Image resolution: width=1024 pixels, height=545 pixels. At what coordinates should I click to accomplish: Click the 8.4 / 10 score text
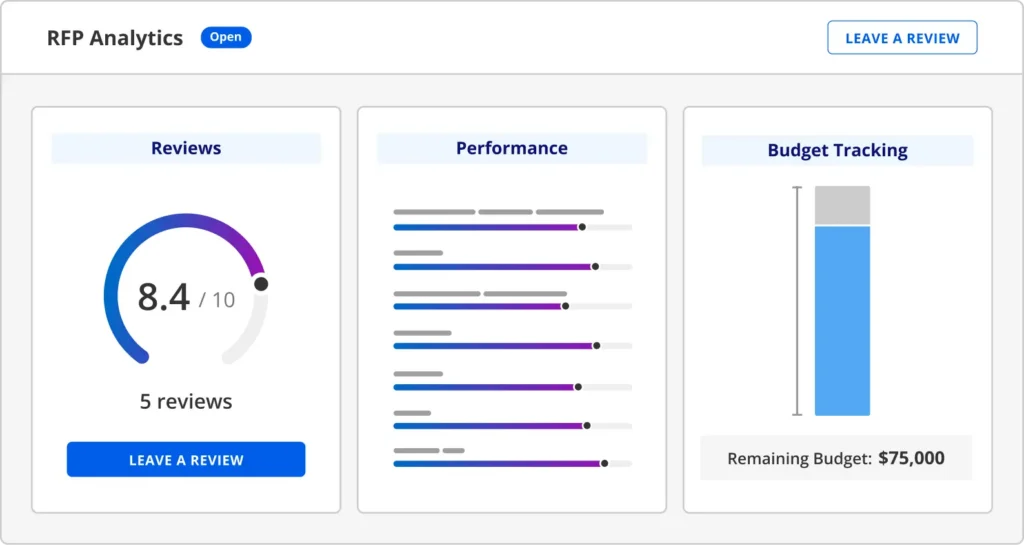[x=186, y=297]
